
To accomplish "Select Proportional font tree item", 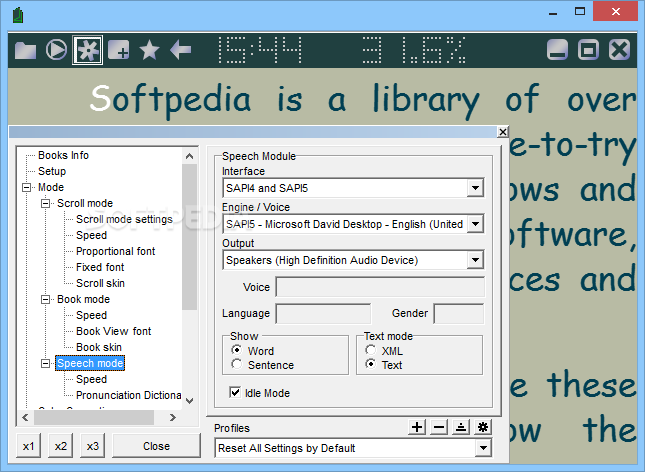I will coord(116,251).
